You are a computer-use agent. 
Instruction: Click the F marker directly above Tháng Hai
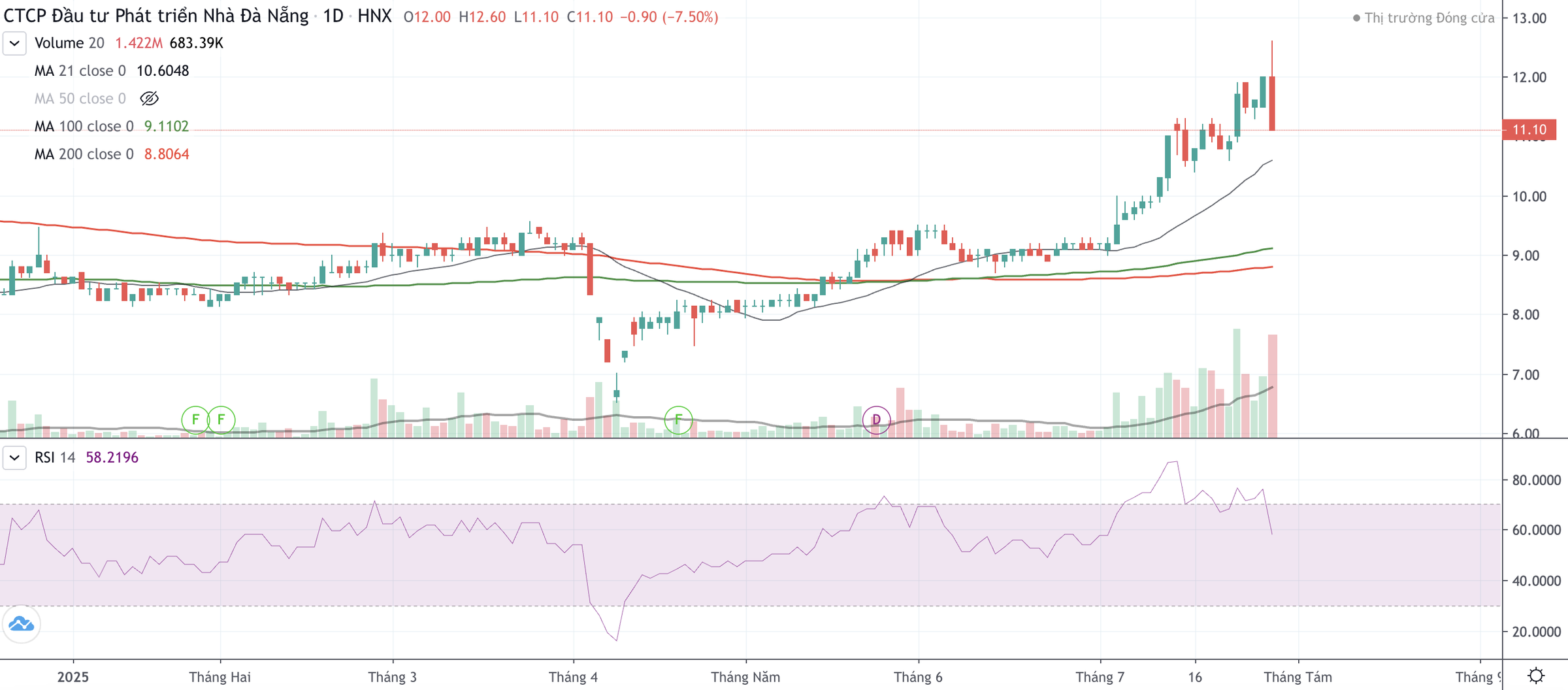tap(221, 419)
